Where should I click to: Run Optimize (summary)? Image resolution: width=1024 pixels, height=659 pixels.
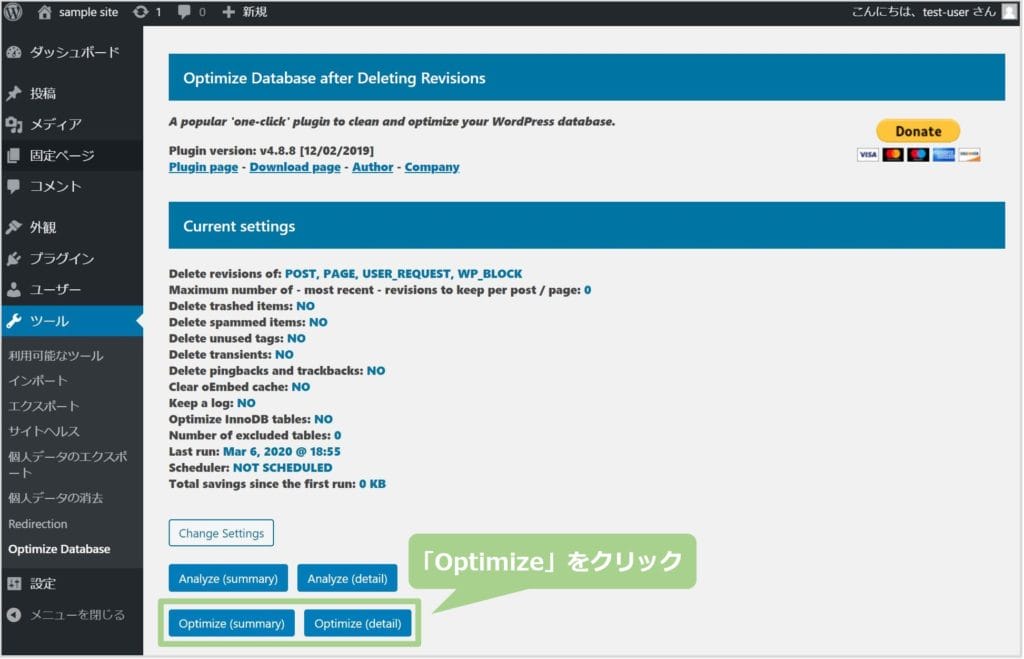point(230,622)
